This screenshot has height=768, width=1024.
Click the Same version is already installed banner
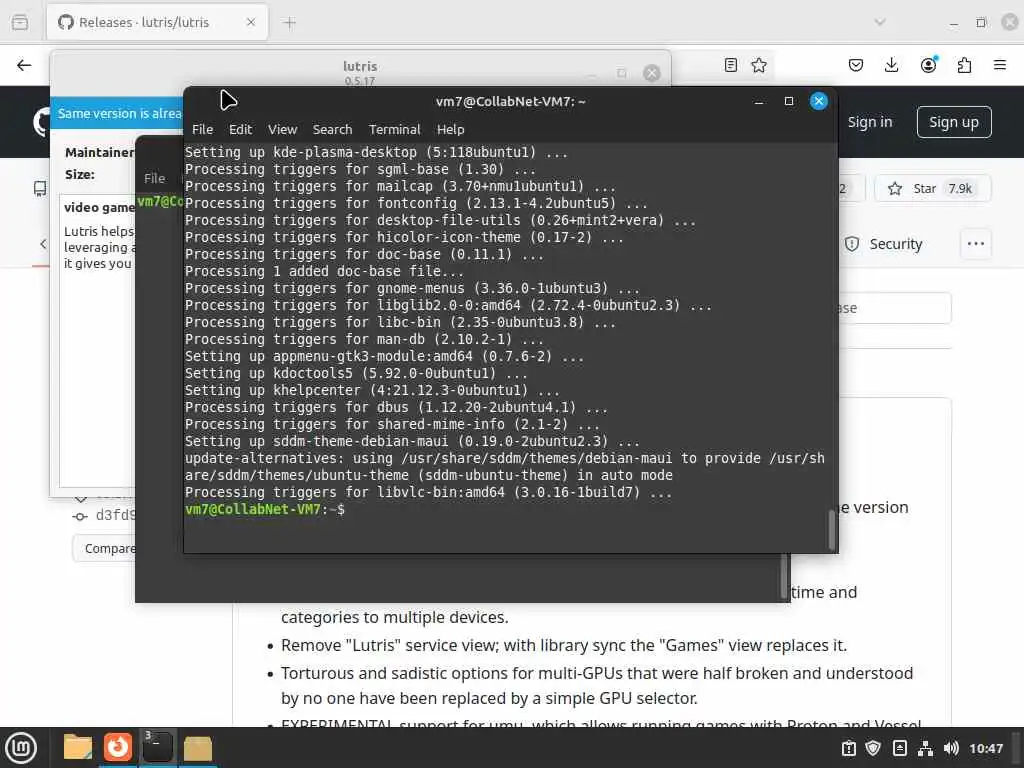(118, 114)
